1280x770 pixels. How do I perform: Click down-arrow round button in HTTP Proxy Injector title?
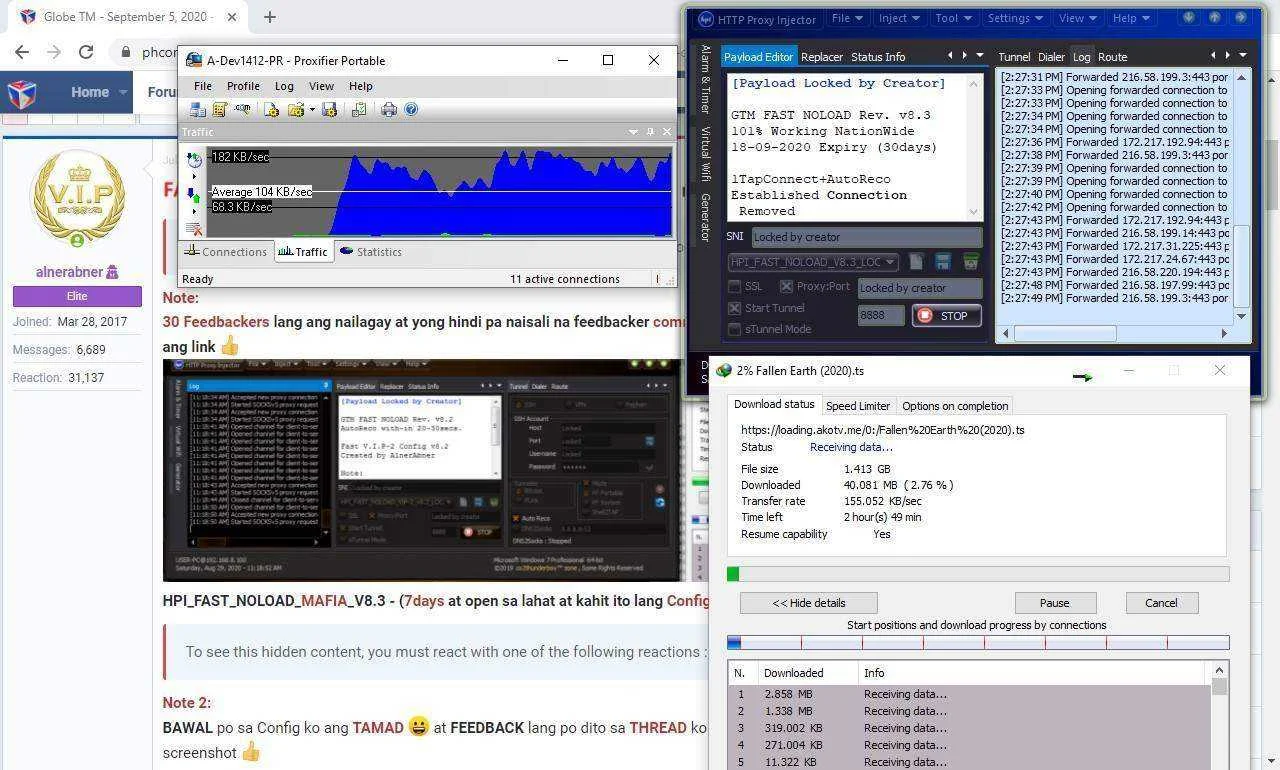[1189, 17]
